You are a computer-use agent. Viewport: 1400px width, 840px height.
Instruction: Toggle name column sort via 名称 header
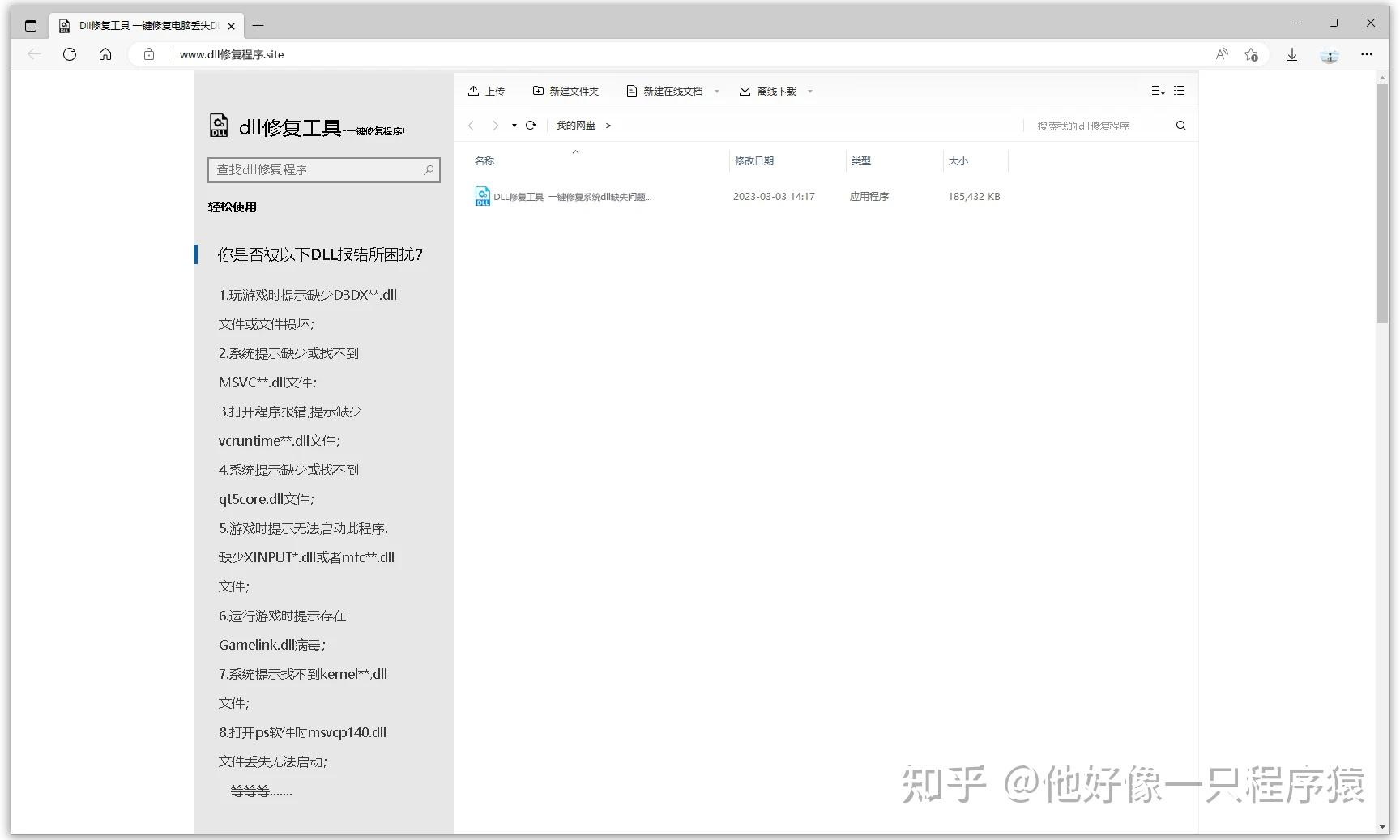point(484,160)
